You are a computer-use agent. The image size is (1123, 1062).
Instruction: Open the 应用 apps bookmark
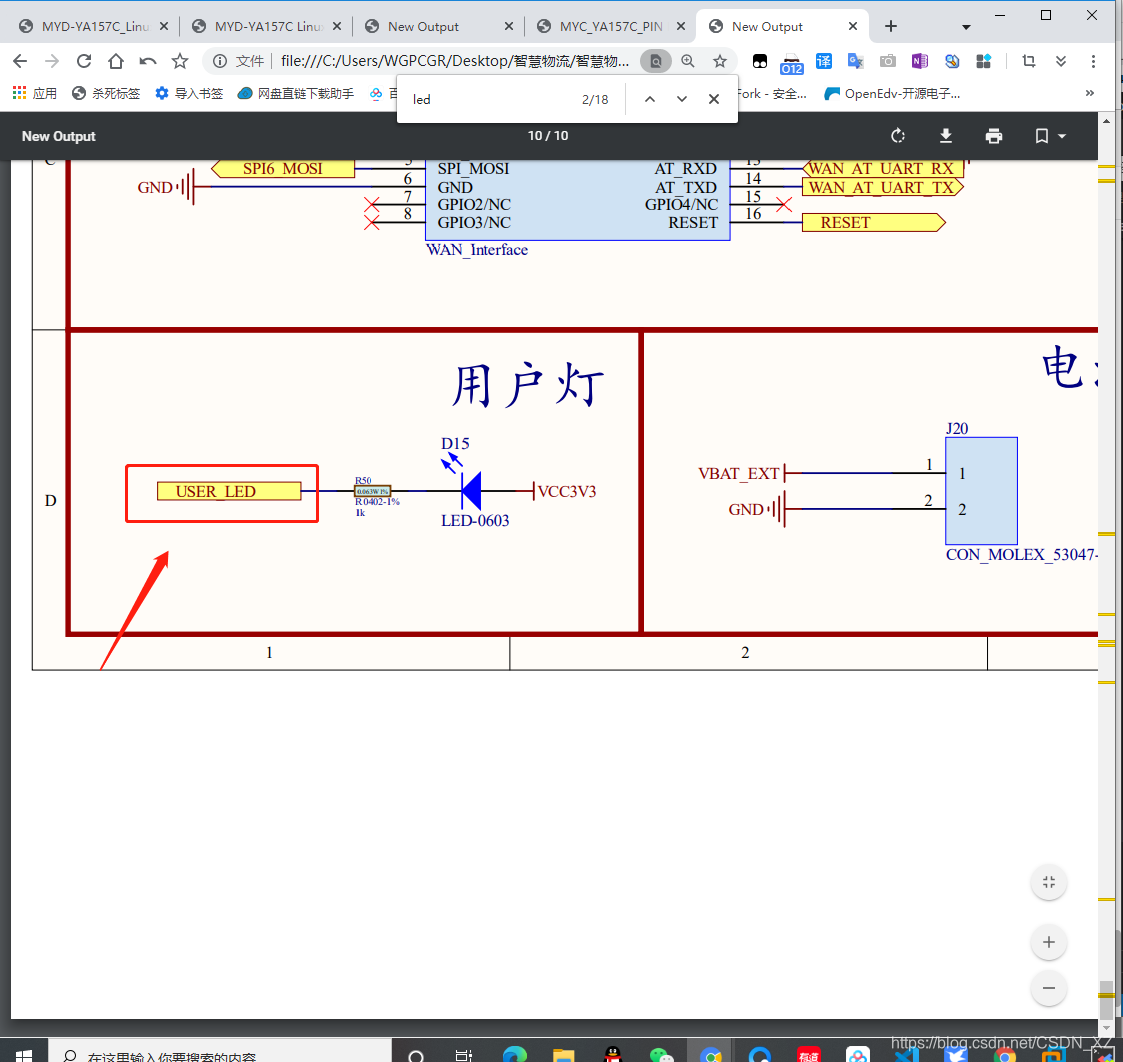[35, 93]
